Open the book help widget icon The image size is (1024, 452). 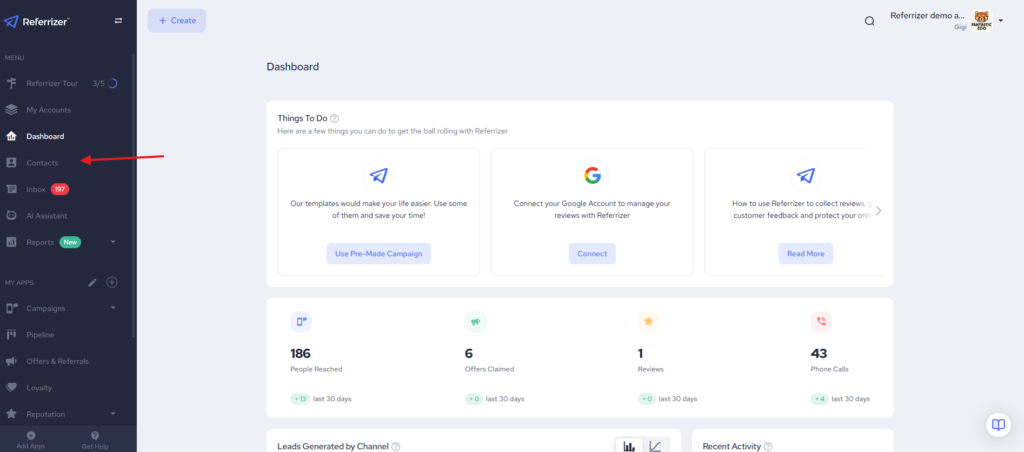(998, 425)
